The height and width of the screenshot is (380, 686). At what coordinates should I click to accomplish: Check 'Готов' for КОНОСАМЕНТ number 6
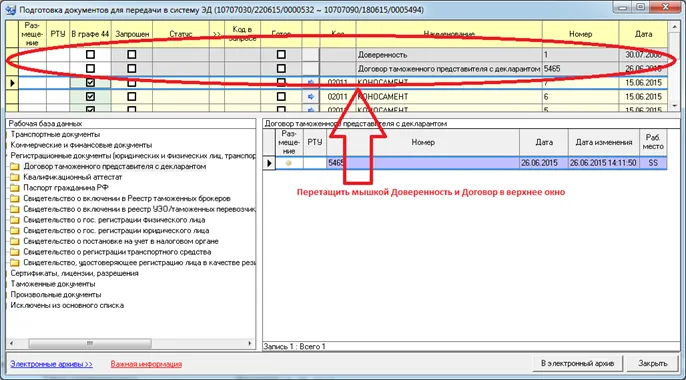[281, 97]
